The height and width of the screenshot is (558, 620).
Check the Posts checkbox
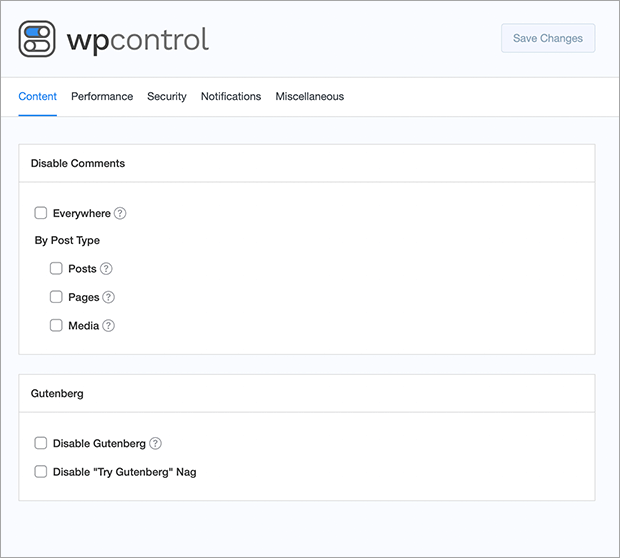tap(56, 268)
